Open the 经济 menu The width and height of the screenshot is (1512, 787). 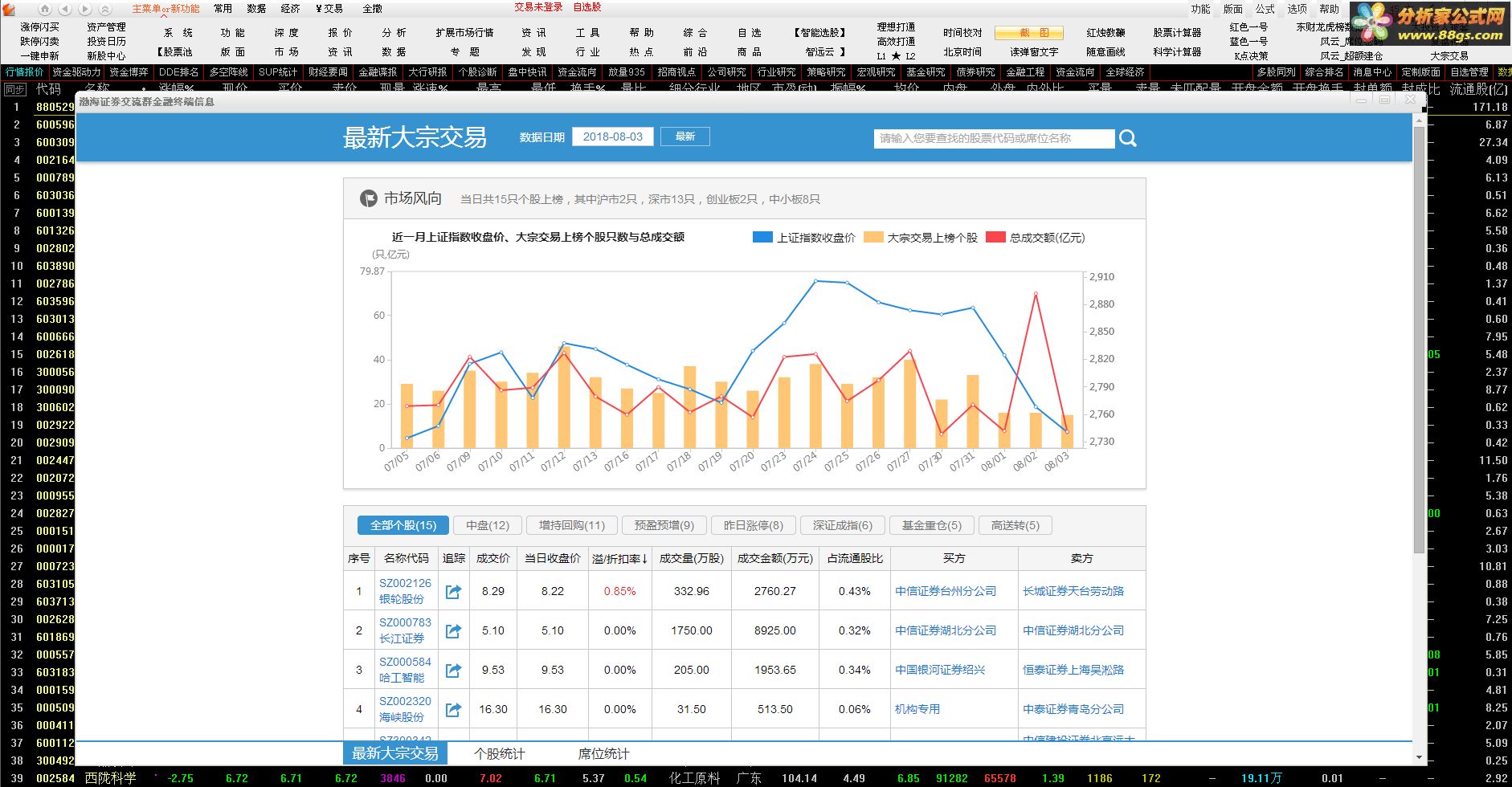[x=290, y=9]
